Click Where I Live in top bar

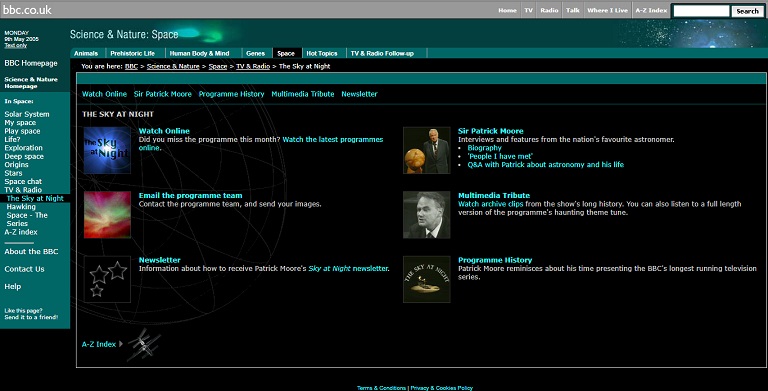pos(607,10)
